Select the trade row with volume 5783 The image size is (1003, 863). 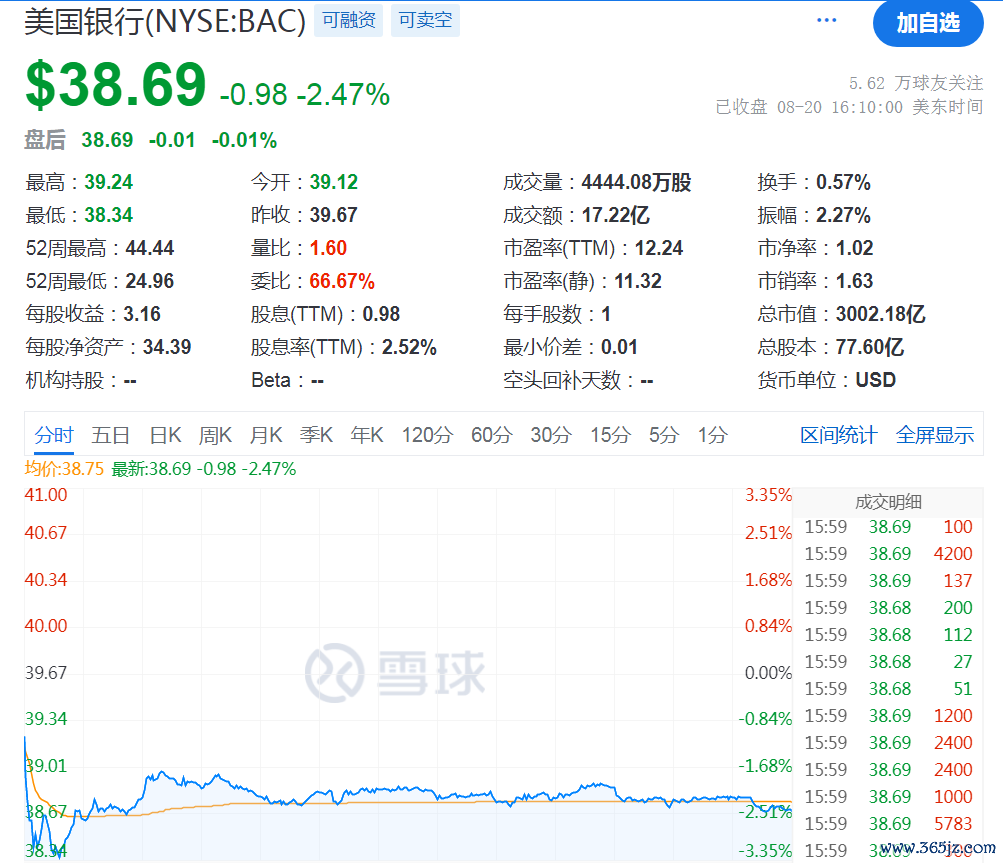coord(888,824)
